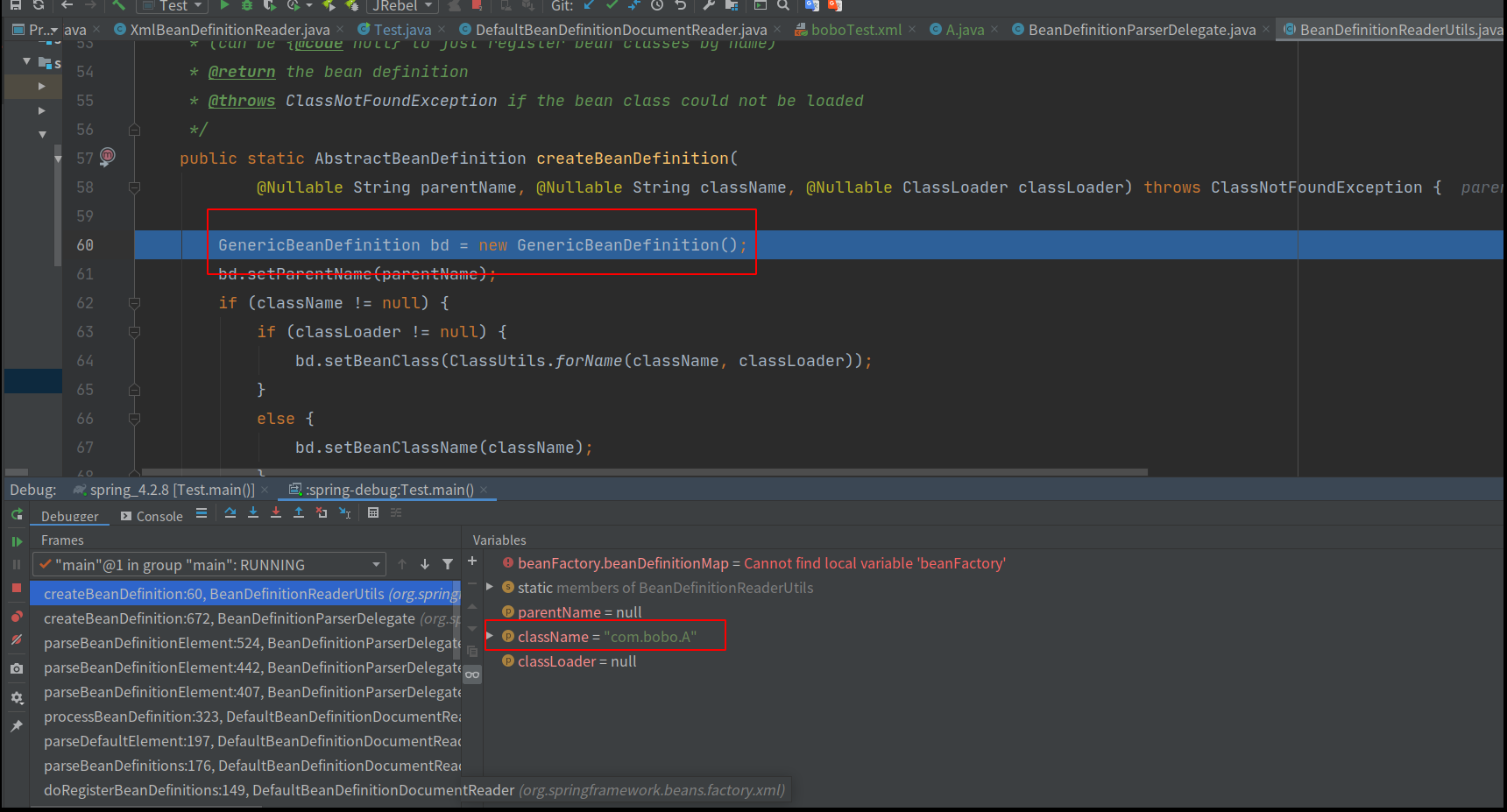The height and width of the screenshot is (812, 1507).
Task: Open the JRebel dropdown
Action: [x=401, y=5]
